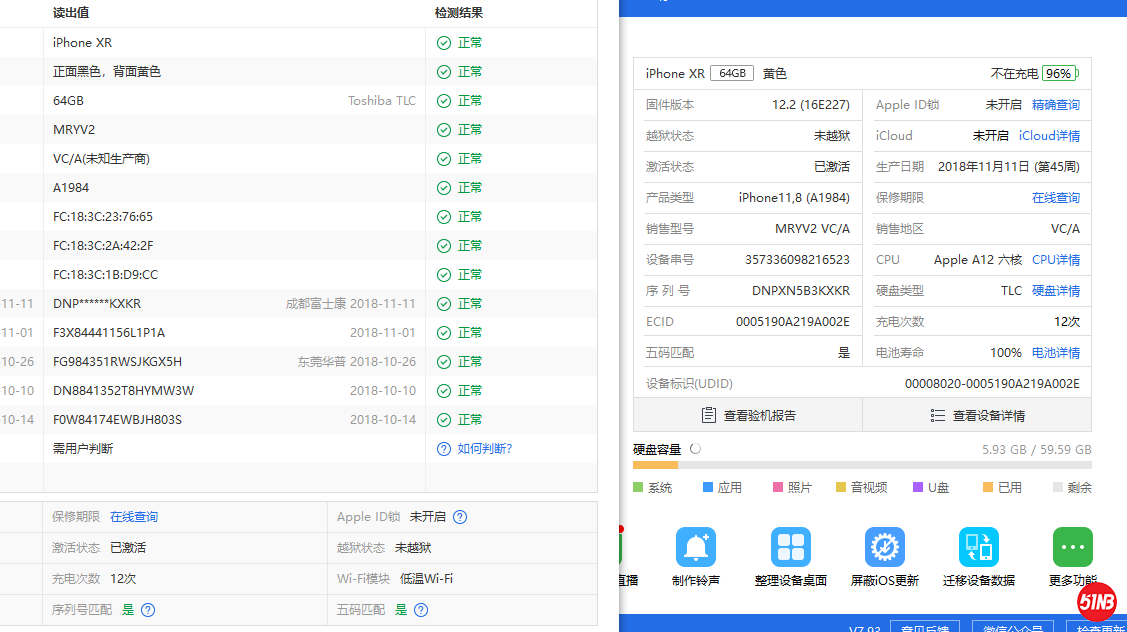Screen dimensions: 1127x632
Task: Click the 查看设备详情 button
Action: 977,415
